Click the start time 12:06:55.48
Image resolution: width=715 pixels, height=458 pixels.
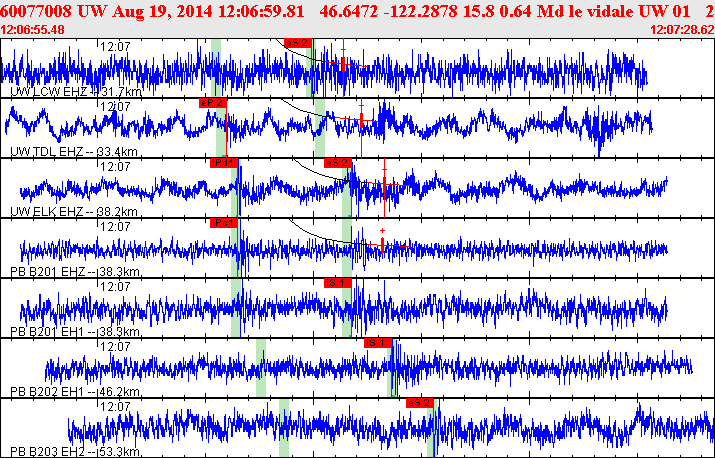(x=33, y=30)
